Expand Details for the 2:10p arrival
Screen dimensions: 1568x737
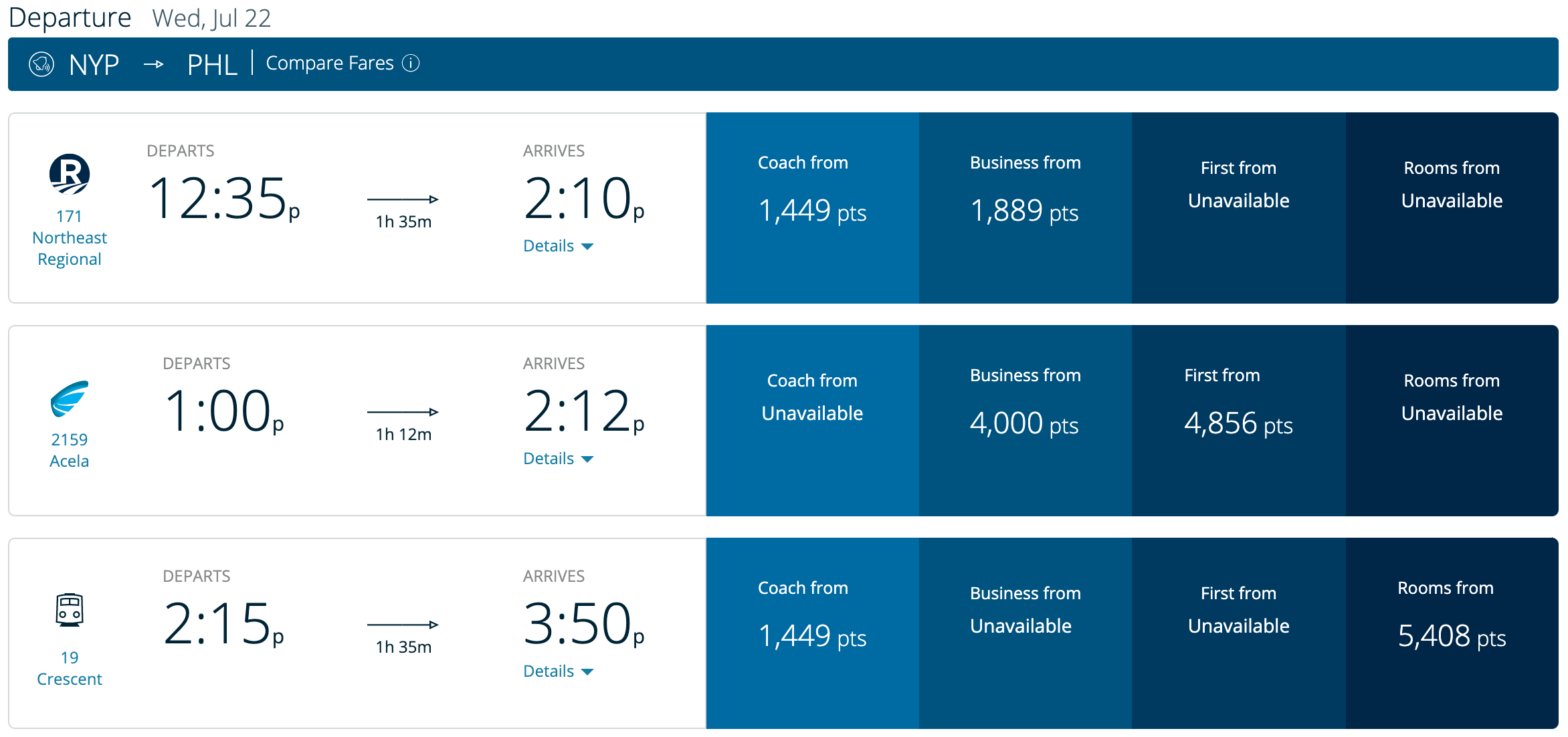pos(558,246)
